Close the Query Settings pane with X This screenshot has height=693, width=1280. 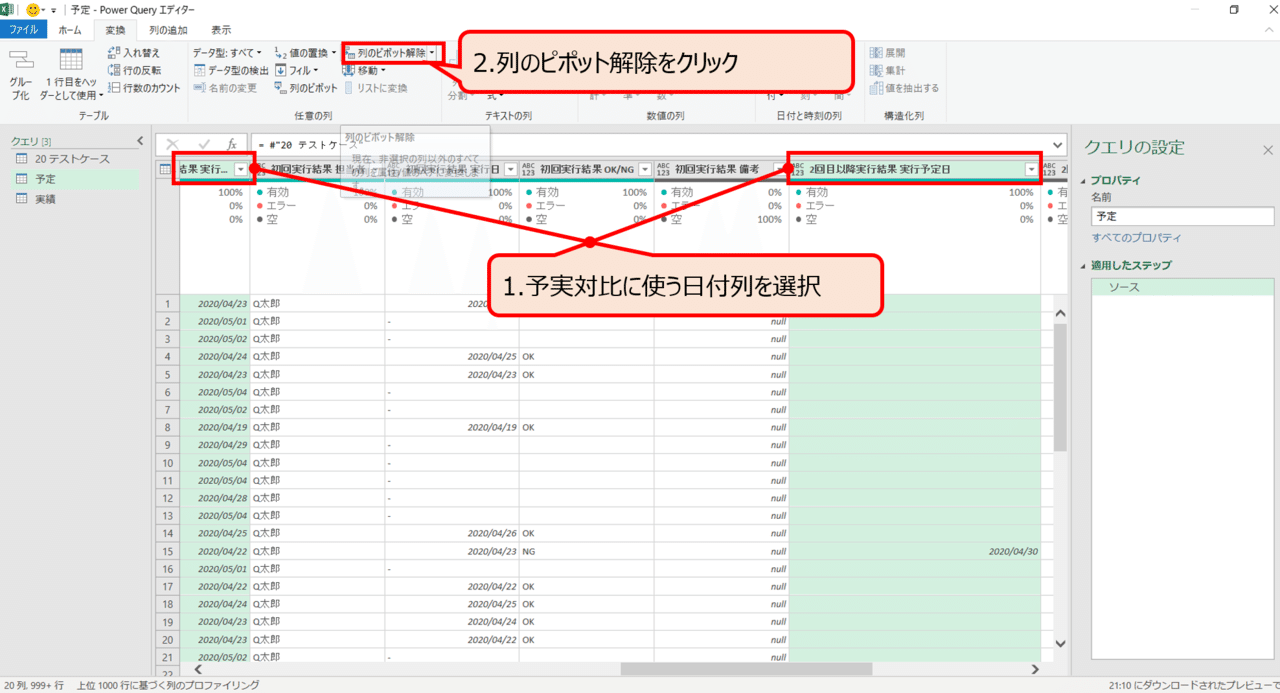point(1268,150)
